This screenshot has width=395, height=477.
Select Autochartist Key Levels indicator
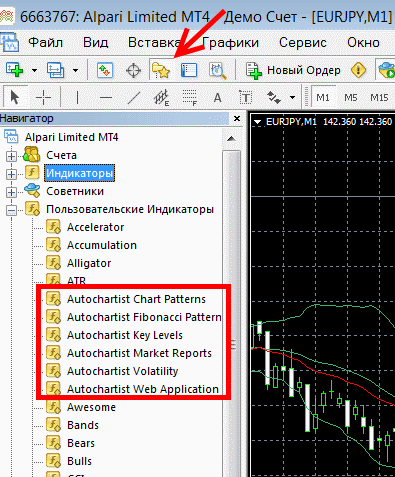(125, 335)
